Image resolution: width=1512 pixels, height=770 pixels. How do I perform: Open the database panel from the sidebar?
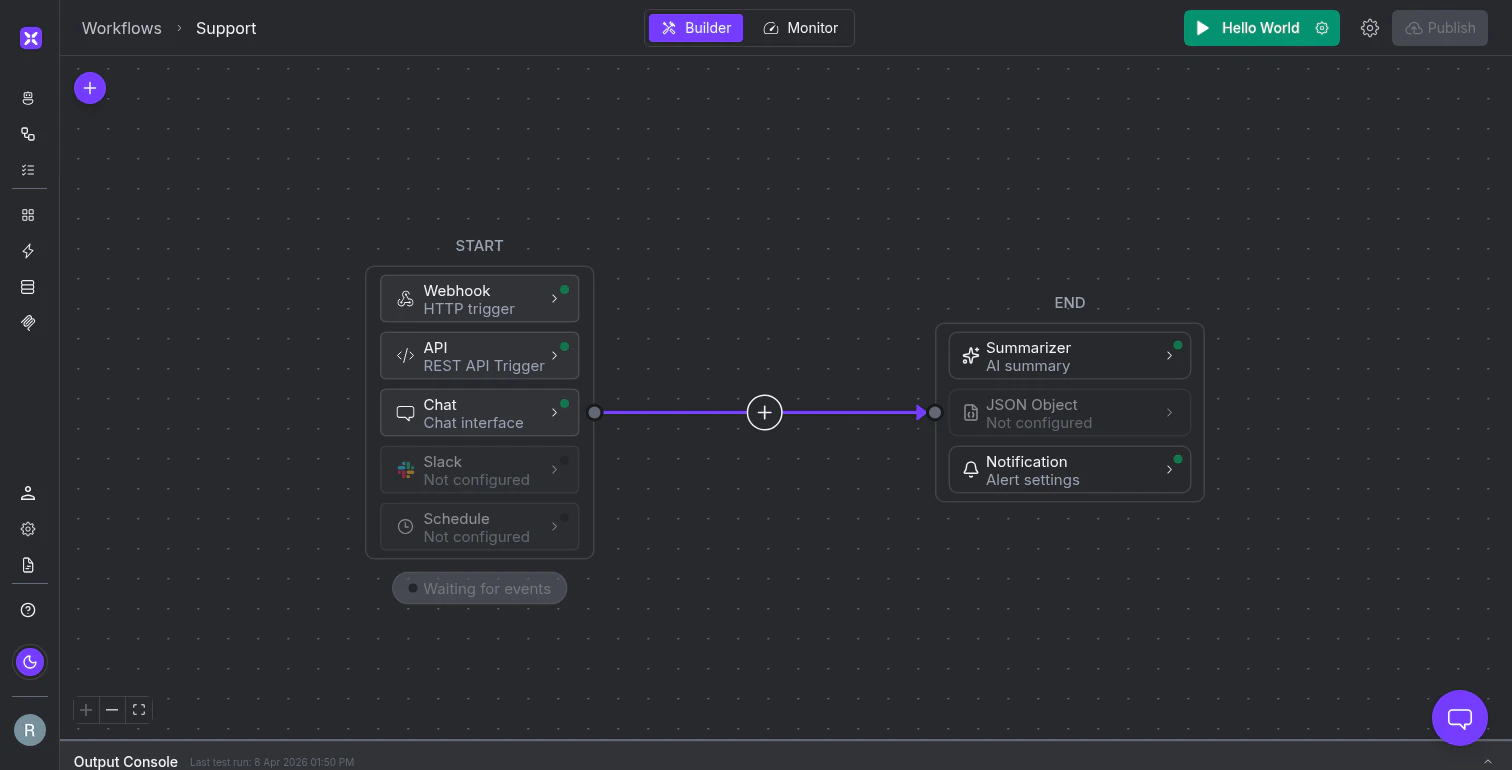click(28, 287)
